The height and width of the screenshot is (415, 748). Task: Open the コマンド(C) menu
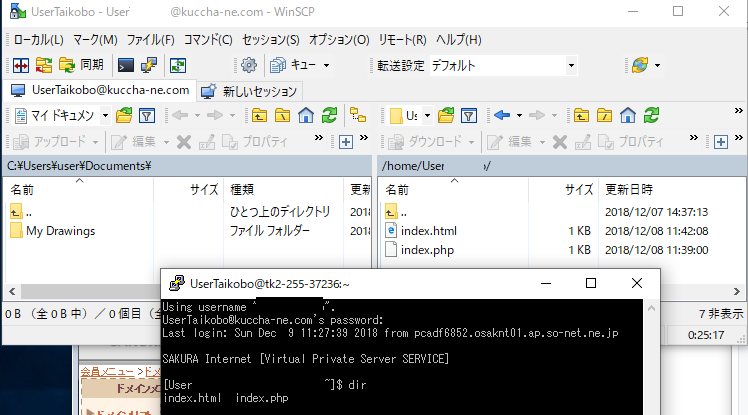(208, 40)
